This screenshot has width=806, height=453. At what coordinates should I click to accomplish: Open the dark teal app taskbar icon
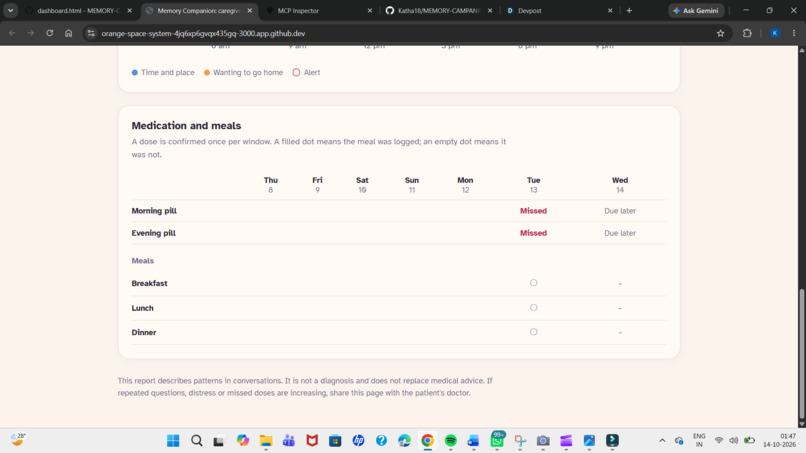612,441
